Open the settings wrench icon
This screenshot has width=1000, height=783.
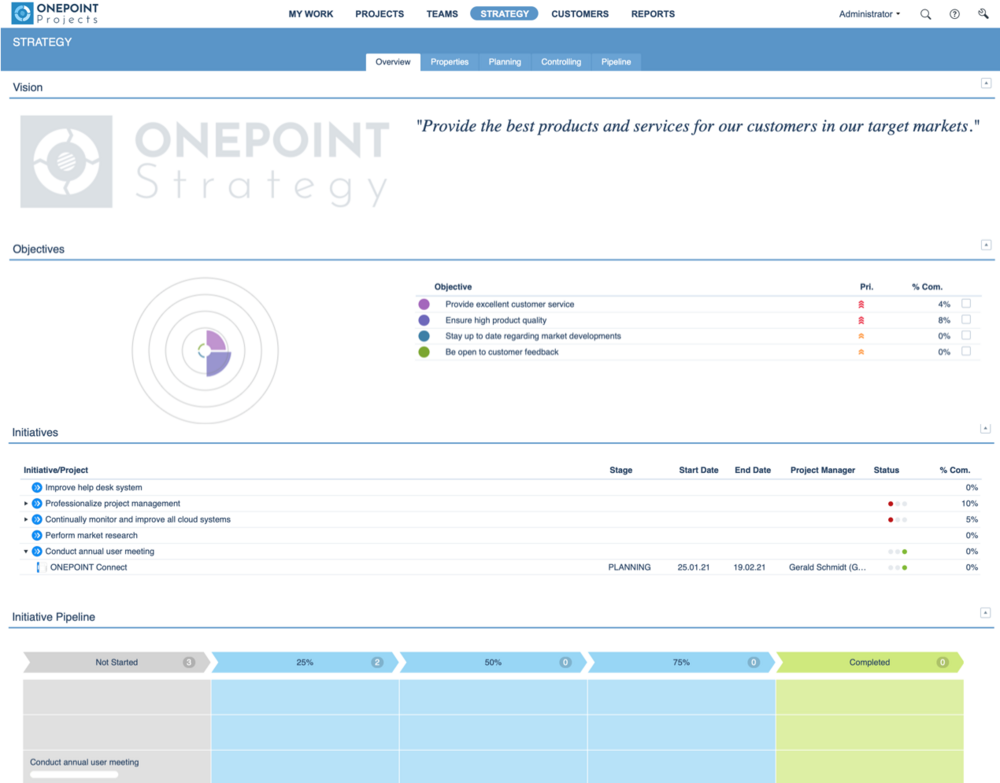coord(981,14)
